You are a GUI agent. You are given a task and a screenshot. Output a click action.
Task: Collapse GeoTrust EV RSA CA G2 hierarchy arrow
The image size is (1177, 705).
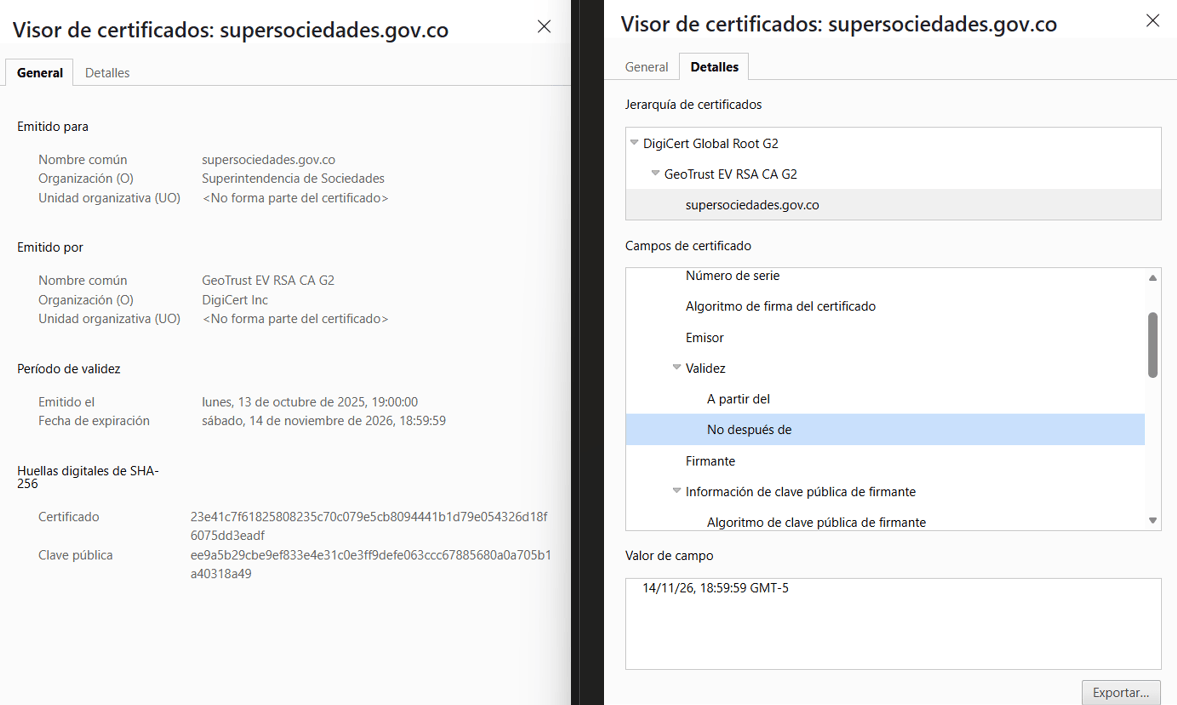[655, 174]
